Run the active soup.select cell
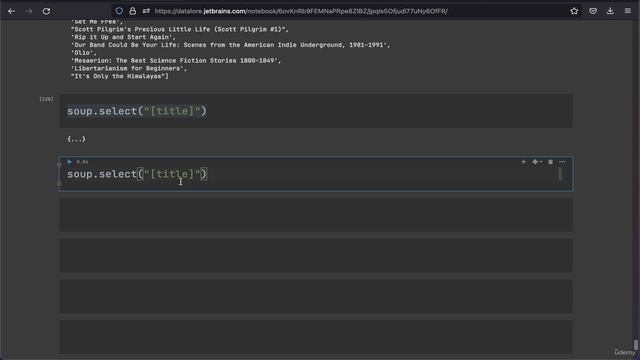Viewport: 640px width, 360px height. (70, 162)
